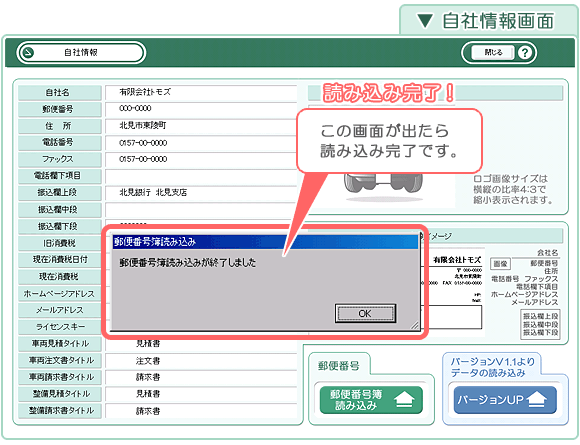This screenshot has width=580, height=445.
Task: Click the 自社情報画面 heading tab
Action: (488, 21)
